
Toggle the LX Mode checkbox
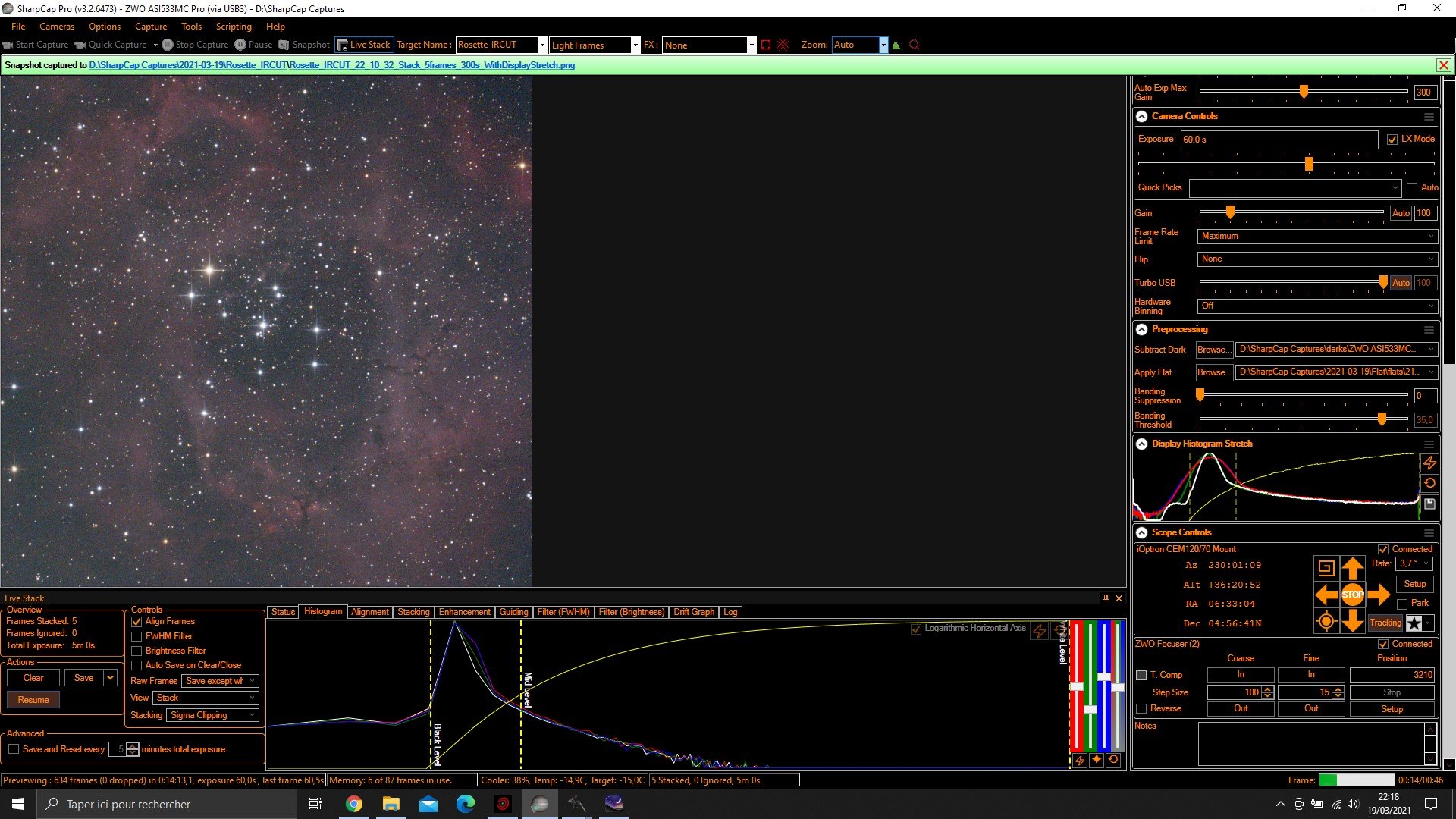tap(1392, 140)
